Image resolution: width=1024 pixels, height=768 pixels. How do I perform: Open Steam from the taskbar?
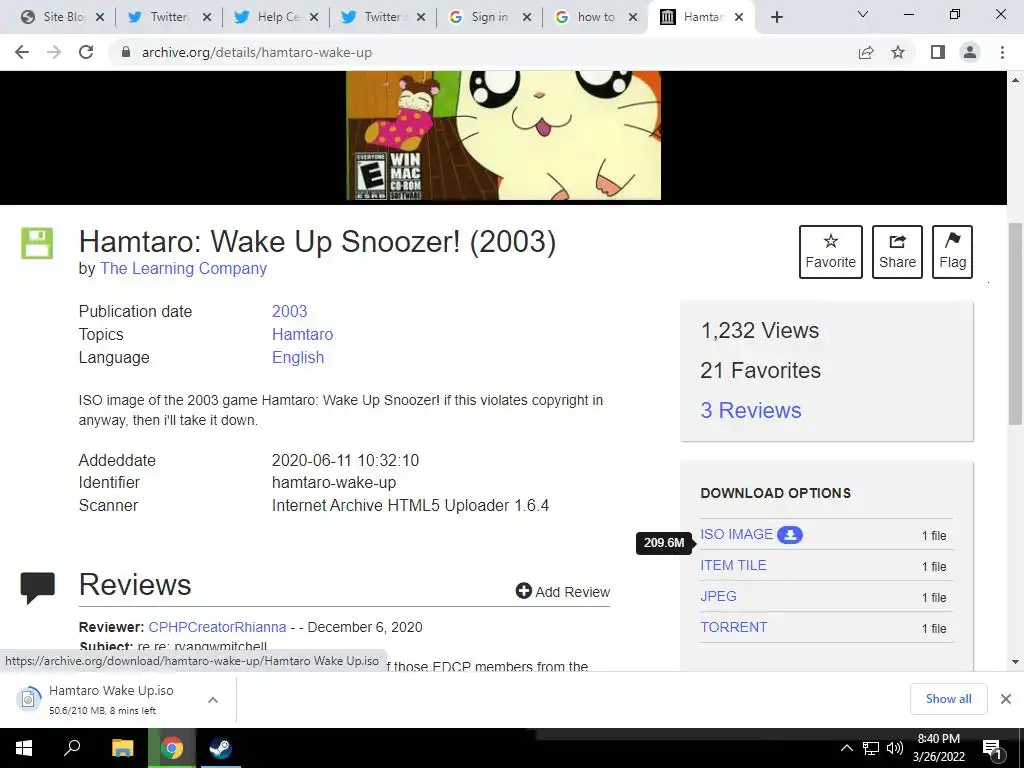[x=220, y=748]
